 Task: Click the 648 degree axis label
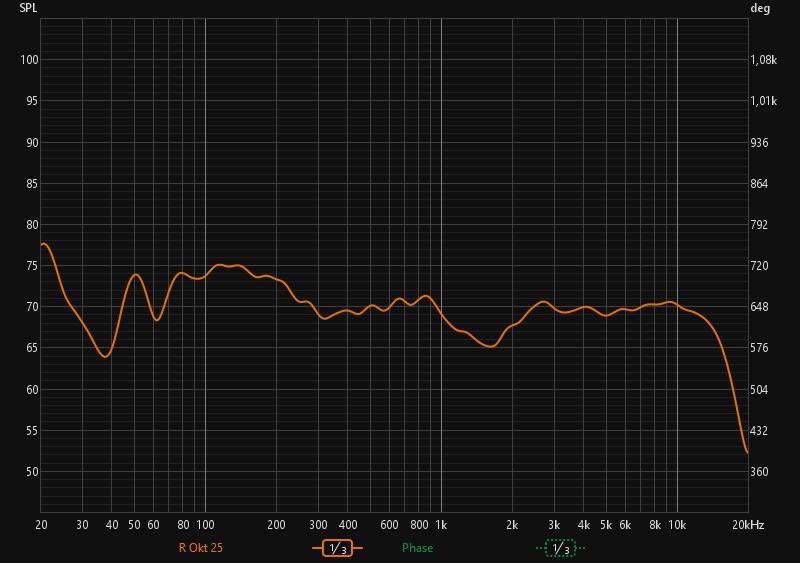(759, 307)
